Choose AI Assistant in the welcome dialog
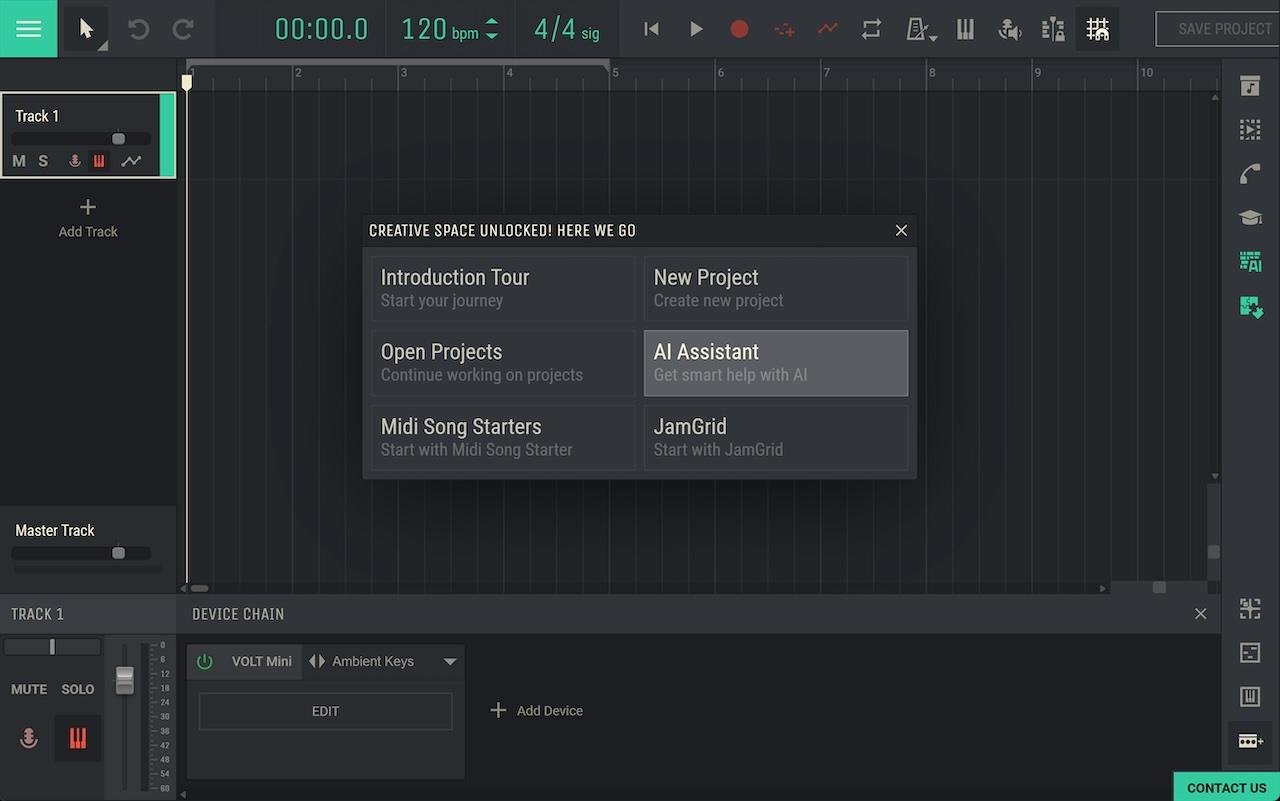Viewport: 1280px width, 801px height. pyautogui.click(x=775, y=363)
